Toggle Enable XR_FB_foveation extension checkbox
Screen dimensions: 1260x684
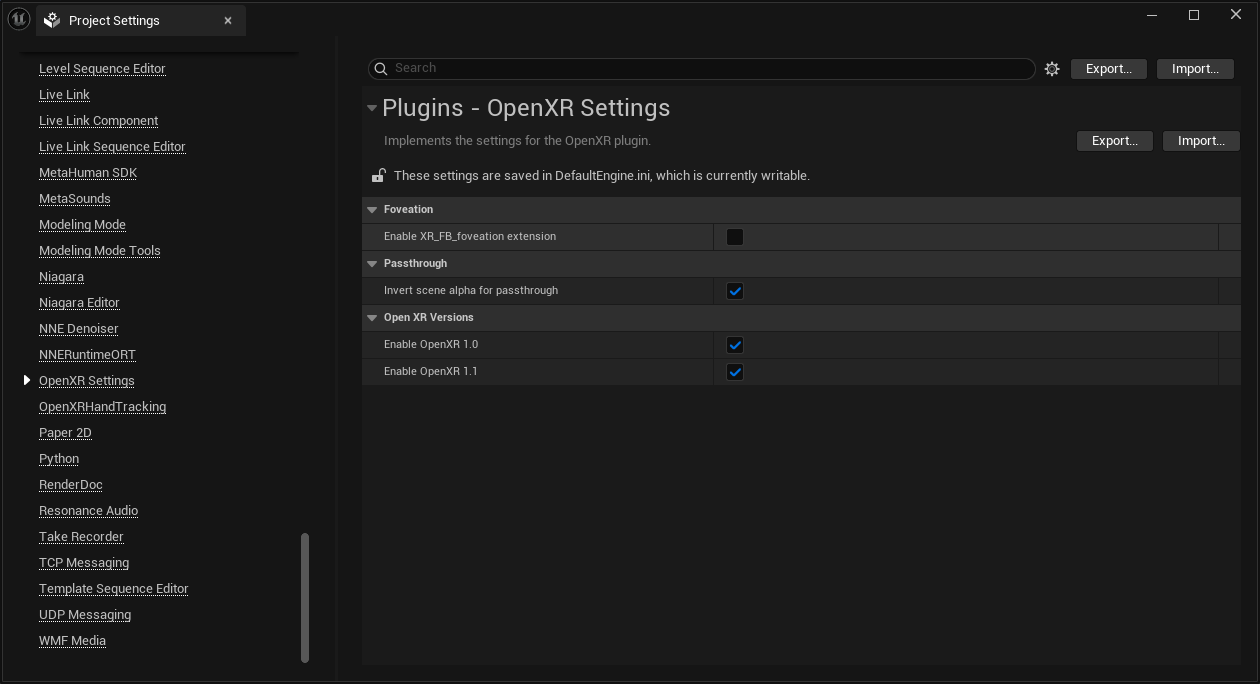(x=735, y=237)
